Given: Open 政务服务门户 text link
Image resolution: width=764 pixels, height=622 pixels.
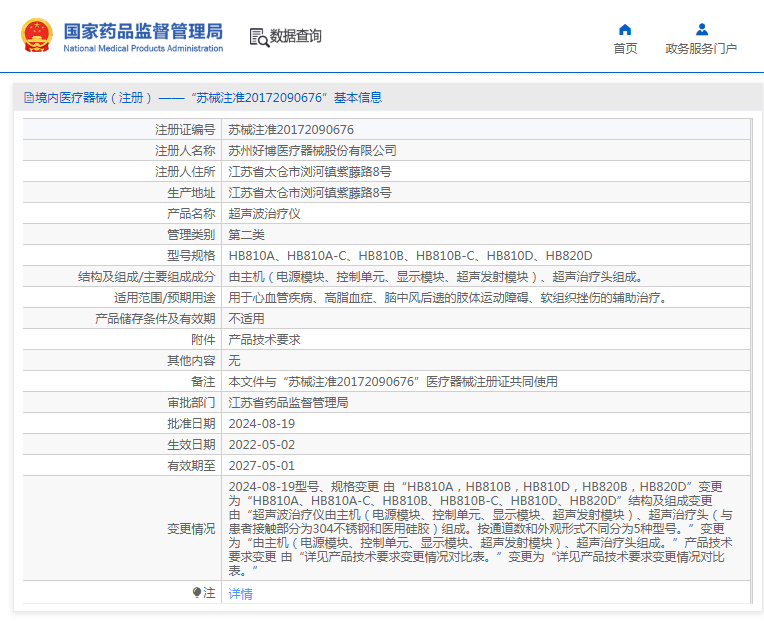Looking at the screenshot, I should [x=701, y=49].
